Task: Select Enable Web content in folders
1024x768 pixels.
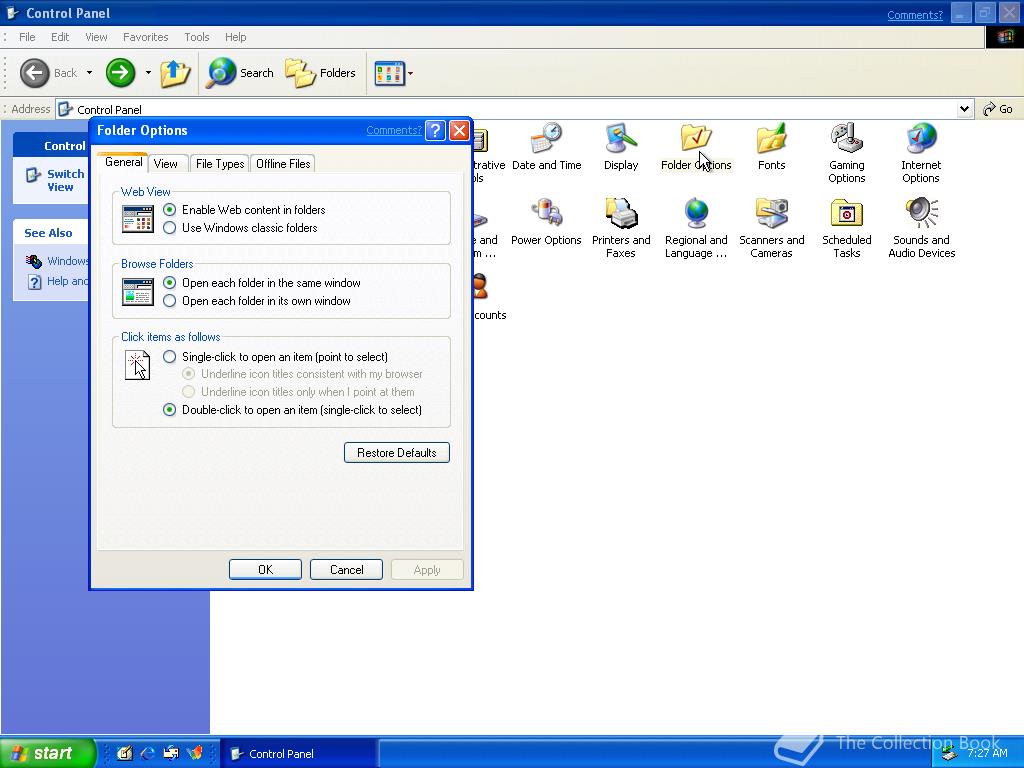Action: [x=170, y=210]
